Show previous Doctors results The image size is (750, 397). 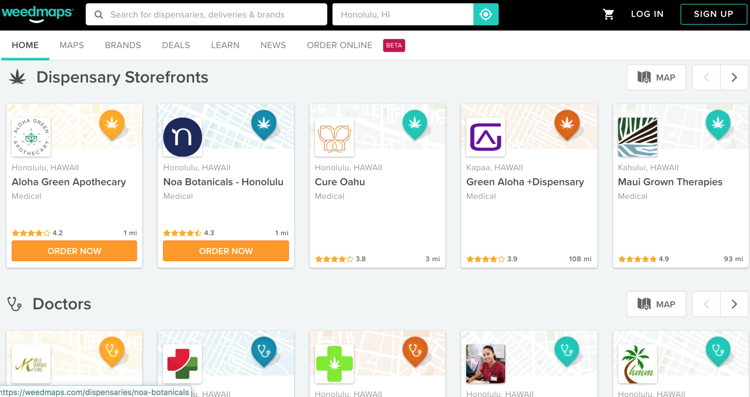706,304
